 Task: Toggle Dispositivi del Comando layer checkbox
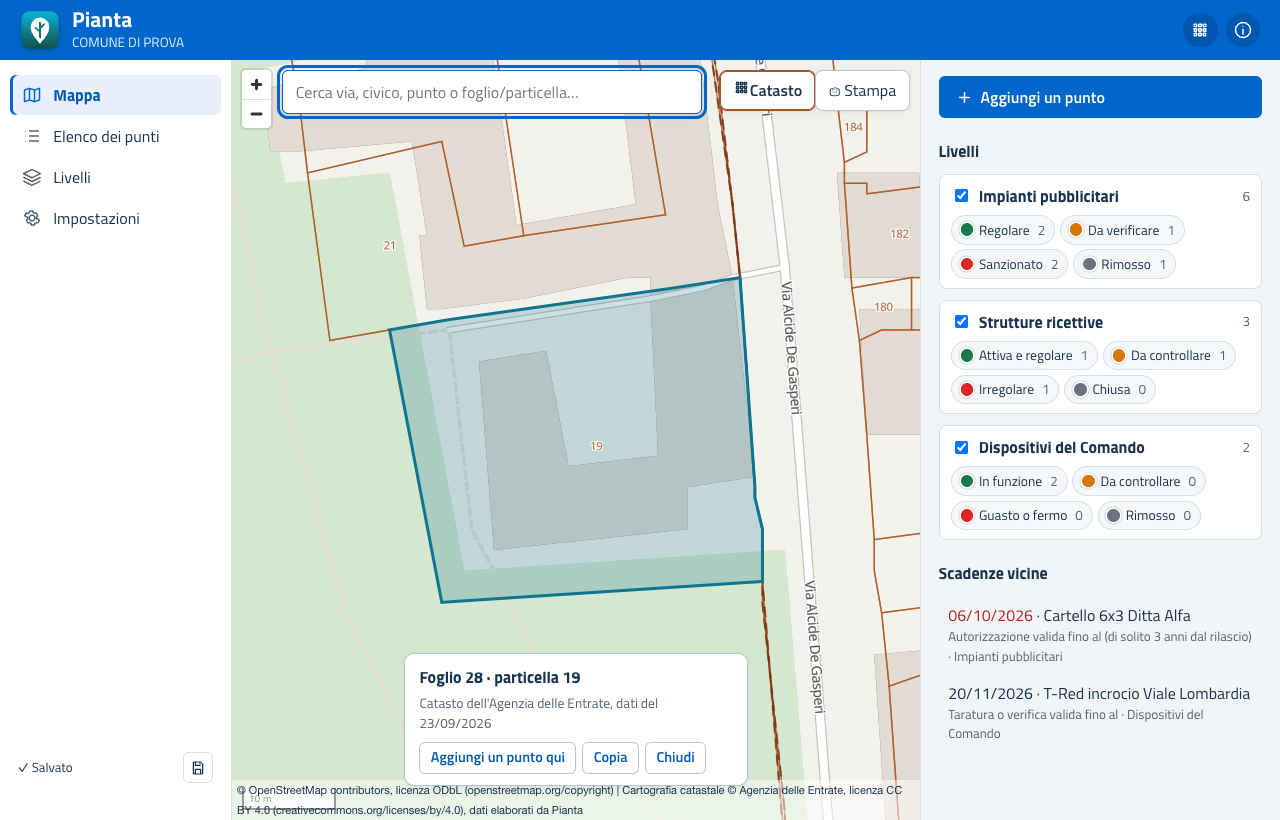pos(961,447)
